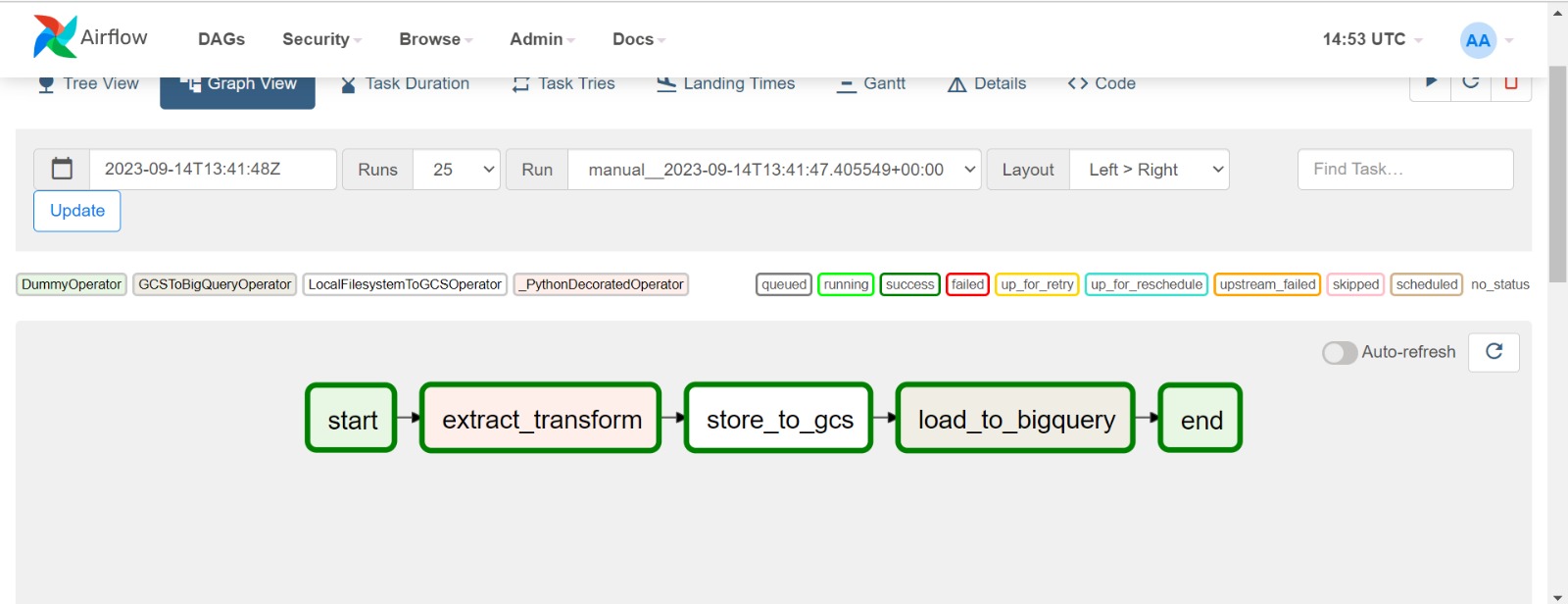The image size is (1568, 604).
Task: Click the _PythonDecoratedOperator legend swatch
Action: (x=601, y=284)
